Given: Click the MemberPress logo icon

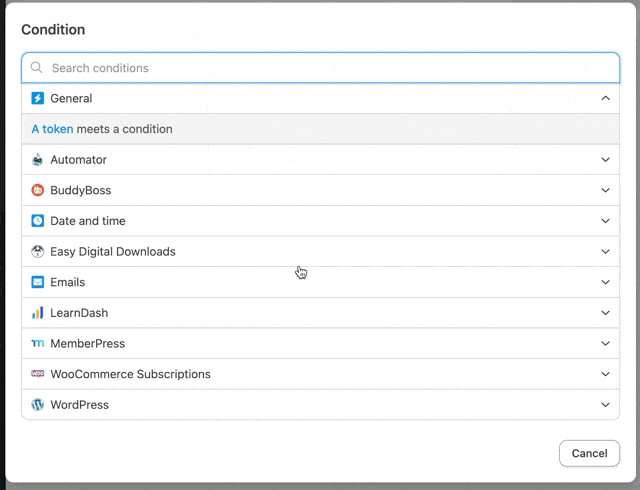Looking at the screenshot, I should coord(38,343).
